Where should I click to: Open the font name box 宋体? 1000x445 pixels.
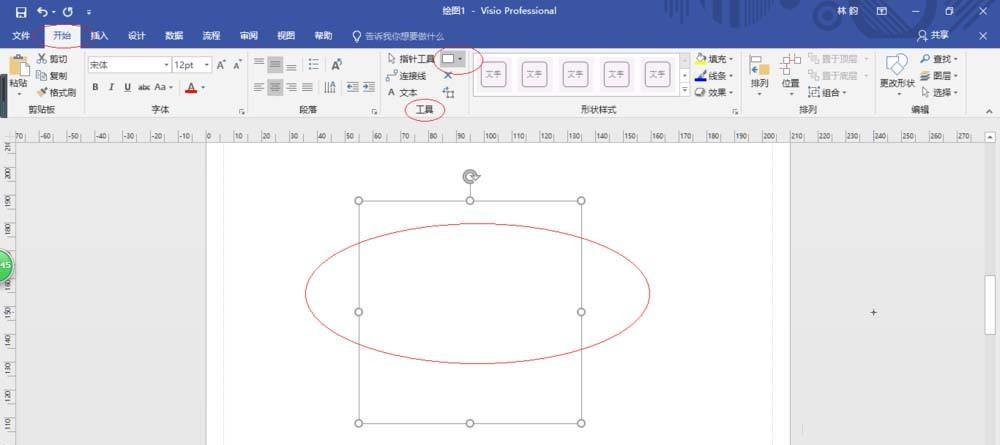[129, 65]
